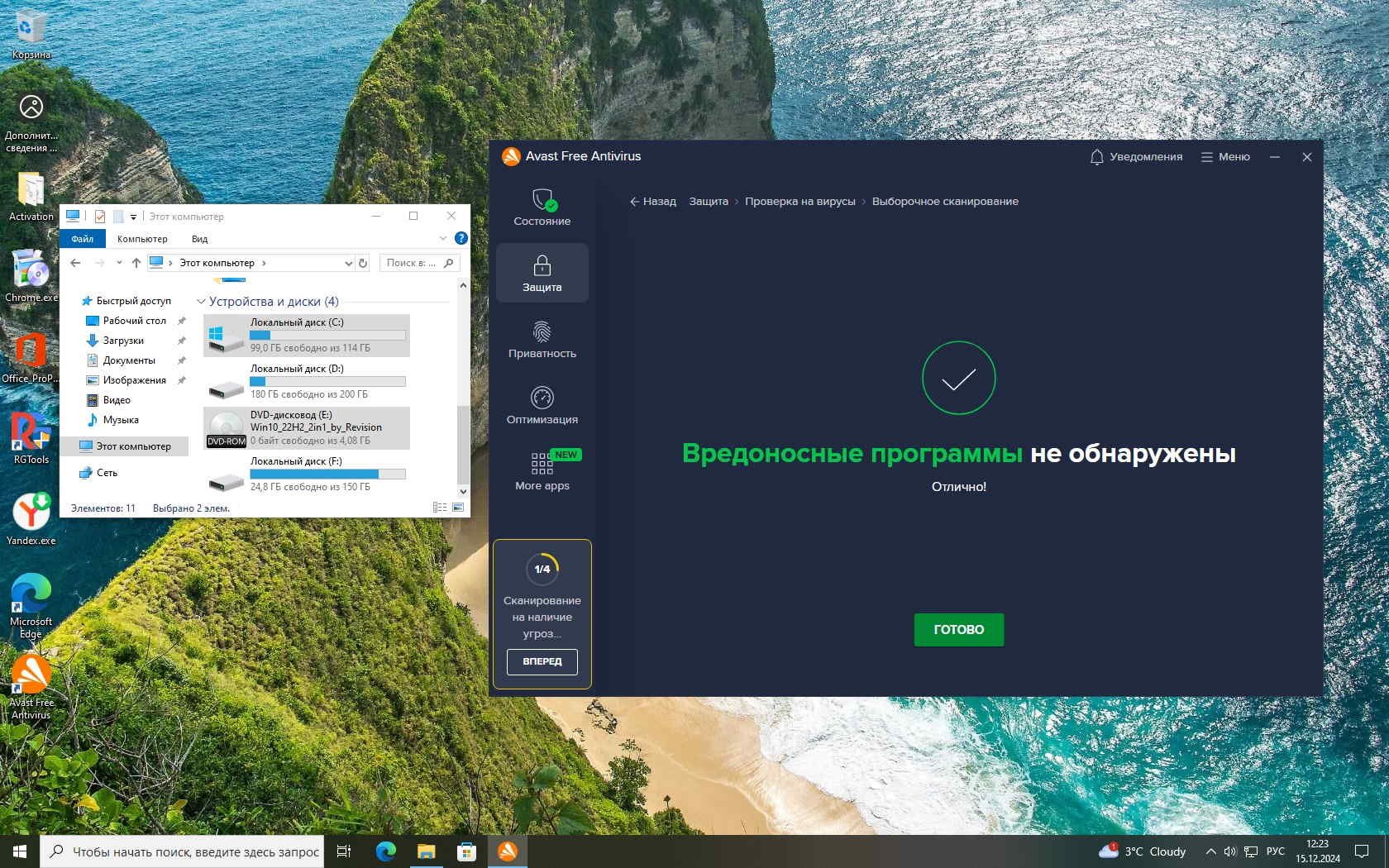Select the Avast Free Antivirus desktop shortcut

point(31,687)
